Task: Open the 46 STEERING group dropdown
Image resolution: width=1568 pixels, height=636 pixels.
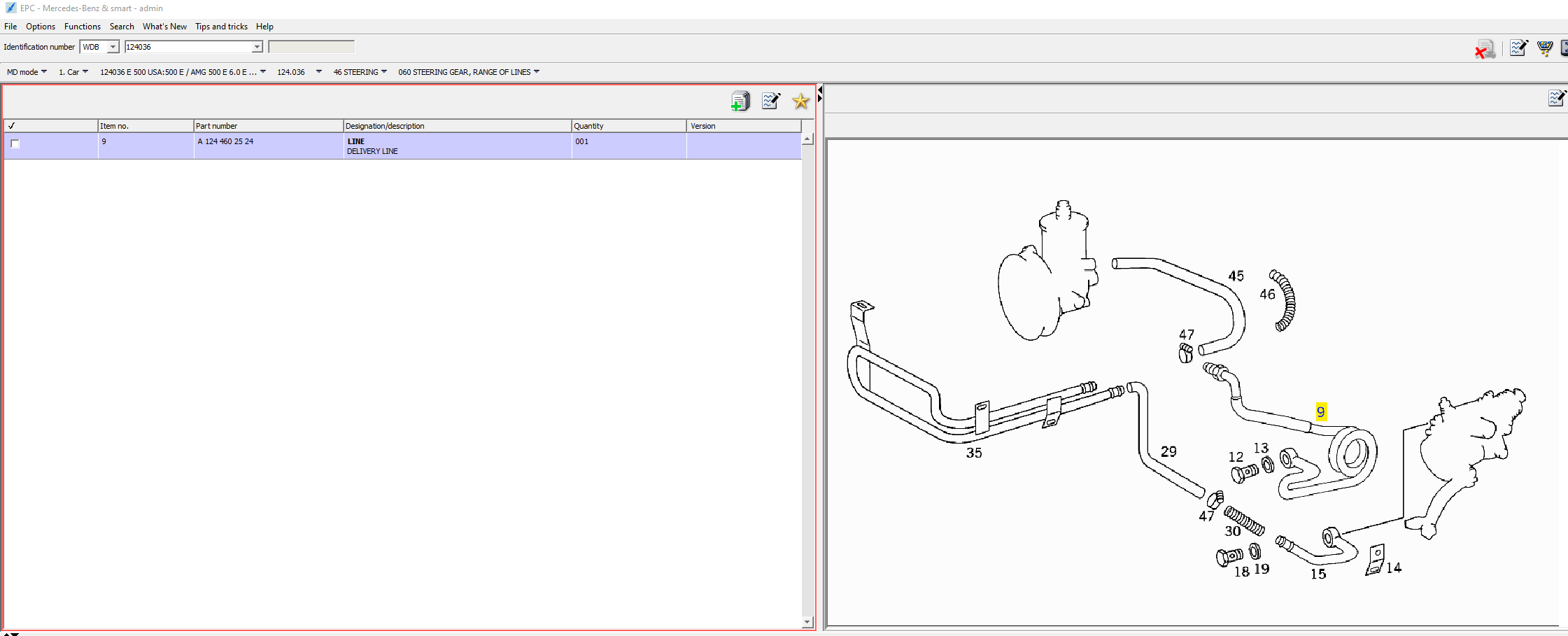Action: point(360,72)
